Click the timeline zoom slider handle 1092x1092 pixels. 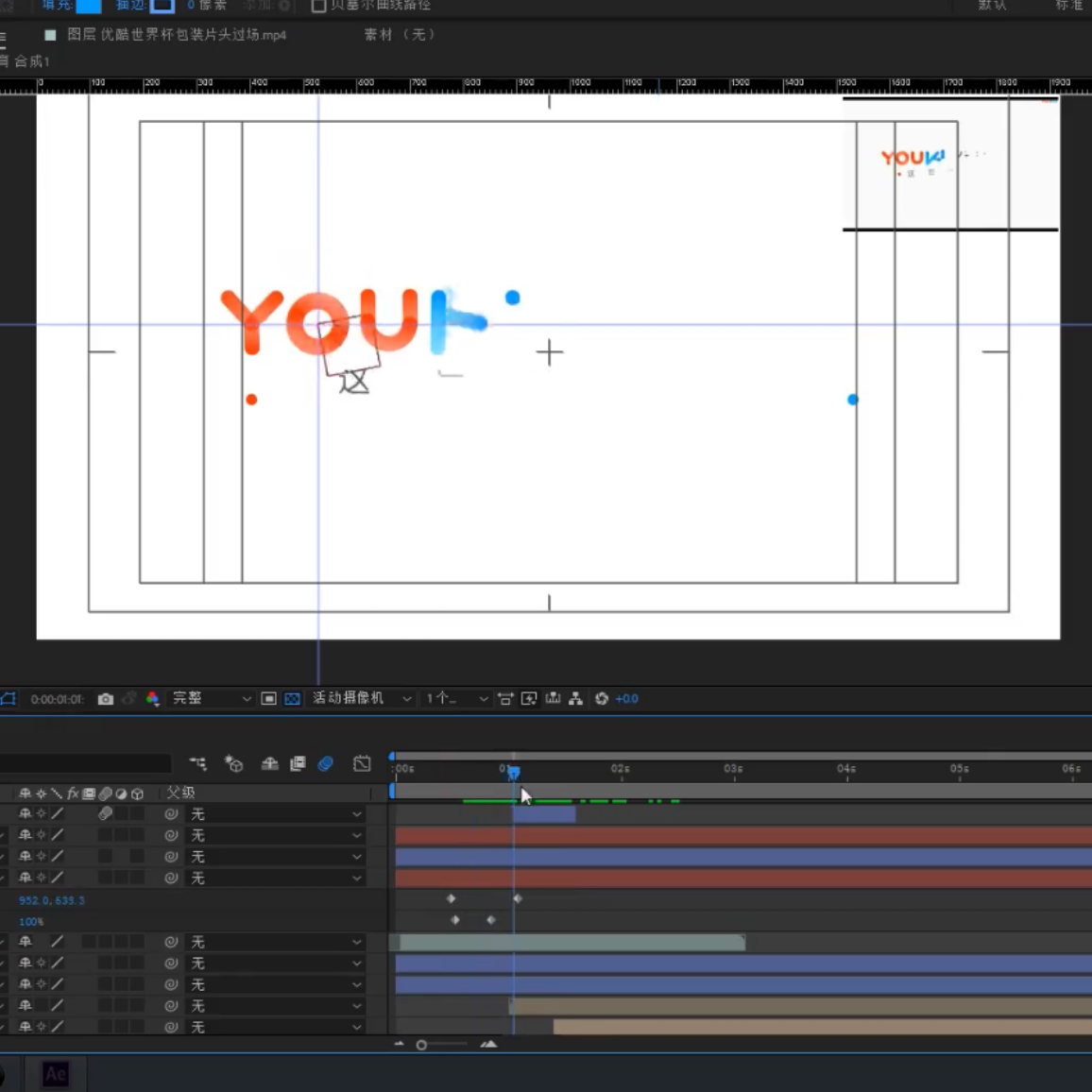(421, 1045)
